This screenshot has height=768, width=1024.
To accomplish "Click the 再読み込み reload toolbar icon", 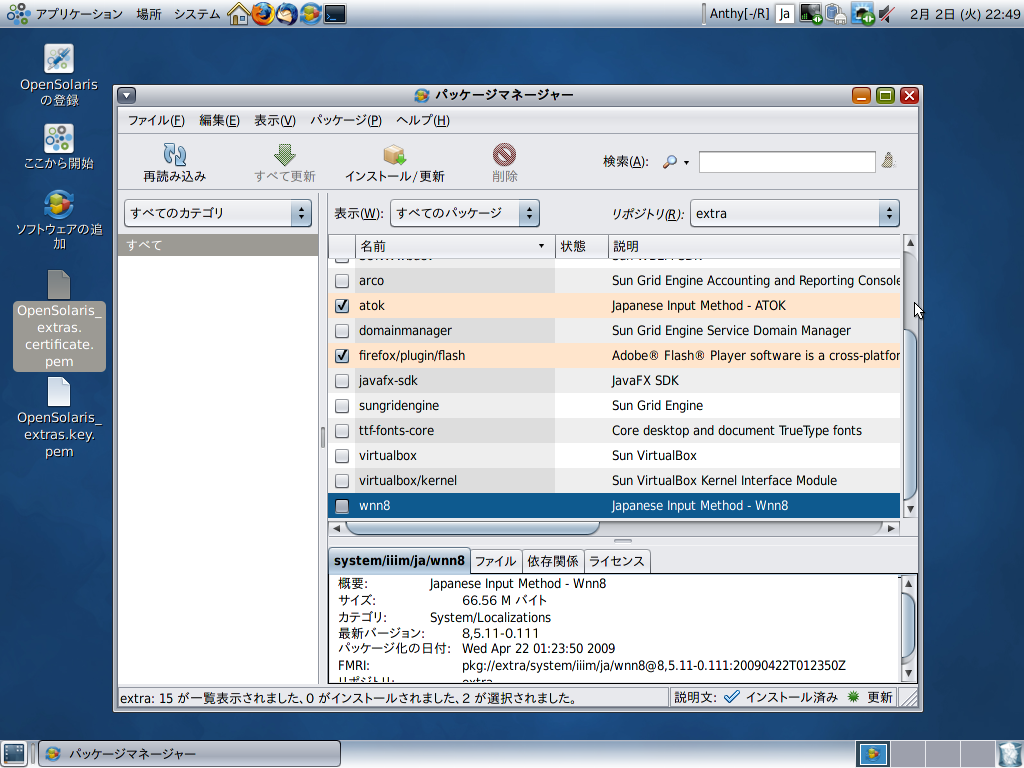I will (174, 155).
